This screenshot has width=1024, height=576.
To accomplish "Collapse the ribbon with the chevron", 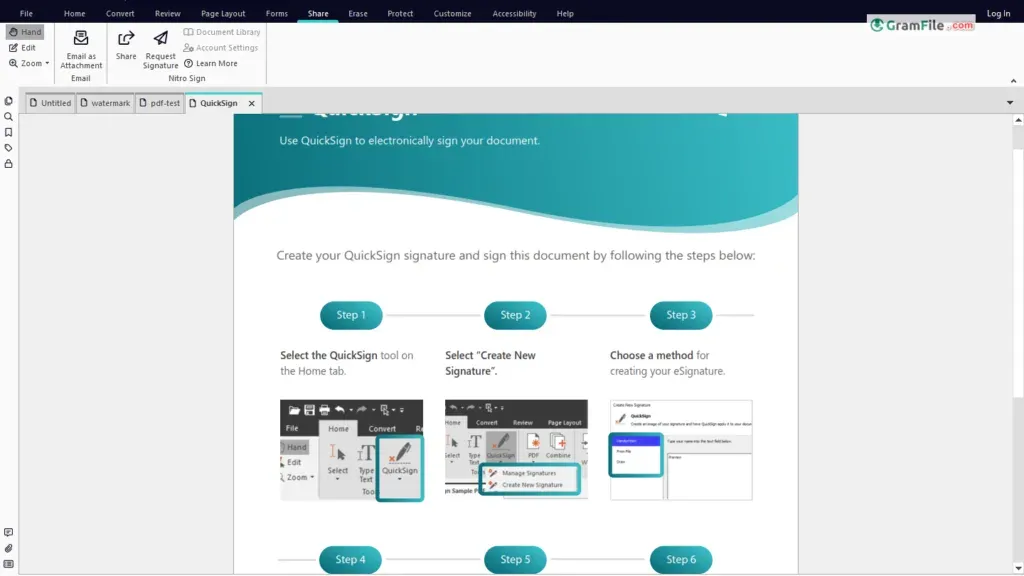I will (1014, 81).
